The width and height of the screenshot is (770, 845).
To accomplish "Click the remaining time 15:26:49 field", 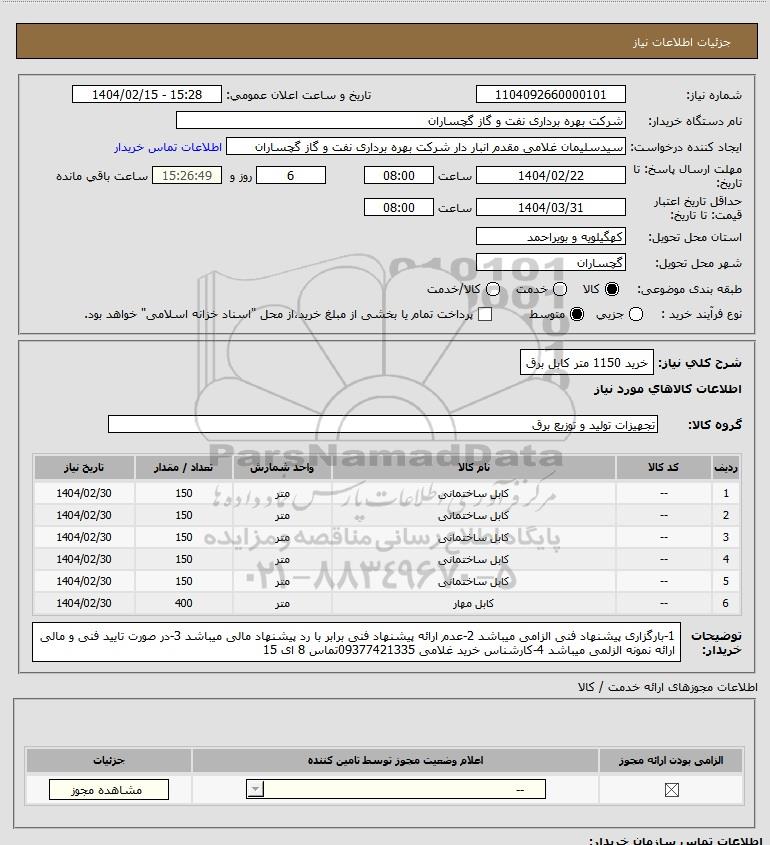I will (x=187, y=176).
